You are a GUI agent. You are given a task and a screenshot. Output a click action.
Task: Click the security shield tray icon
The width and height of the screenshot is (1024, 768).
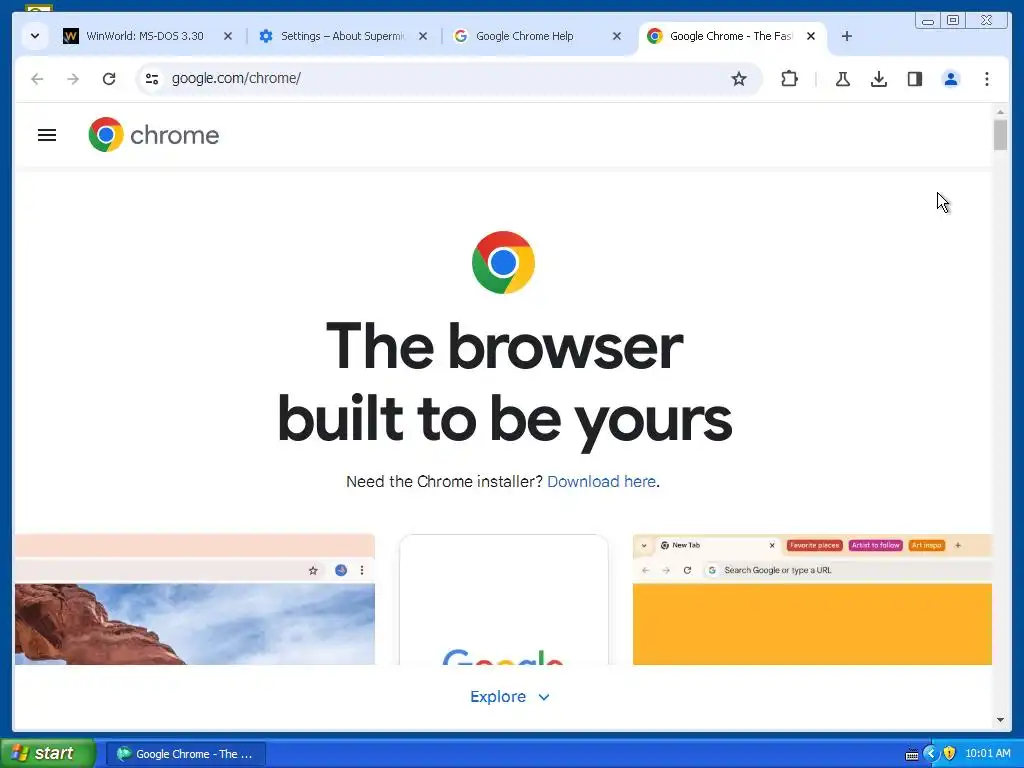pyautogui.click(x=950, y=754)
